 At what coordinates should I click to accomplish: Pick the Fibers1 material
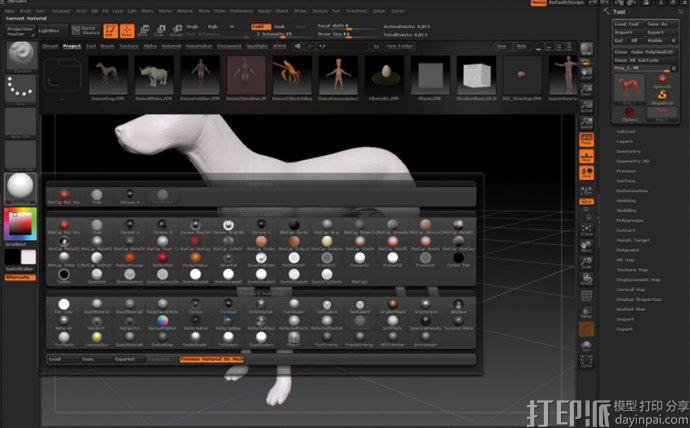294,339
